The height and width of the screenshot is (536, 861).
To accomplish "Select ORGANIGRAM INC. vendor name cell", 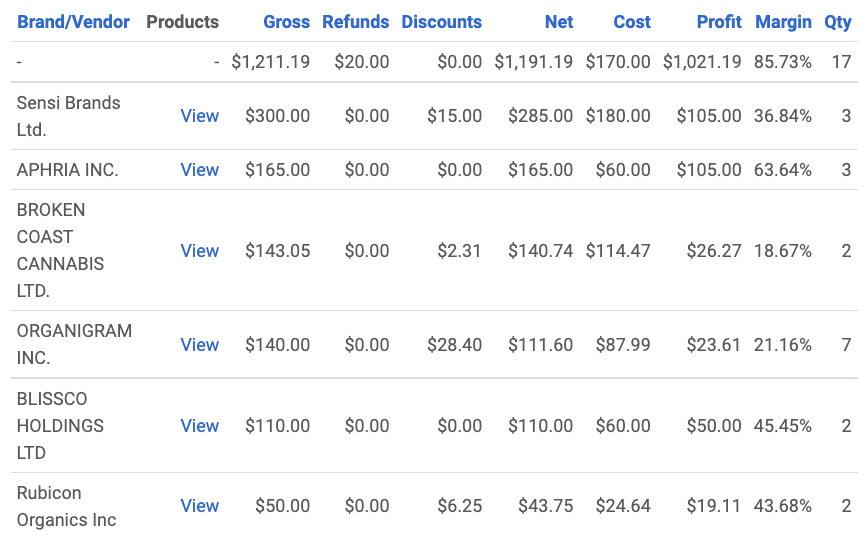I will click(74, 344).
